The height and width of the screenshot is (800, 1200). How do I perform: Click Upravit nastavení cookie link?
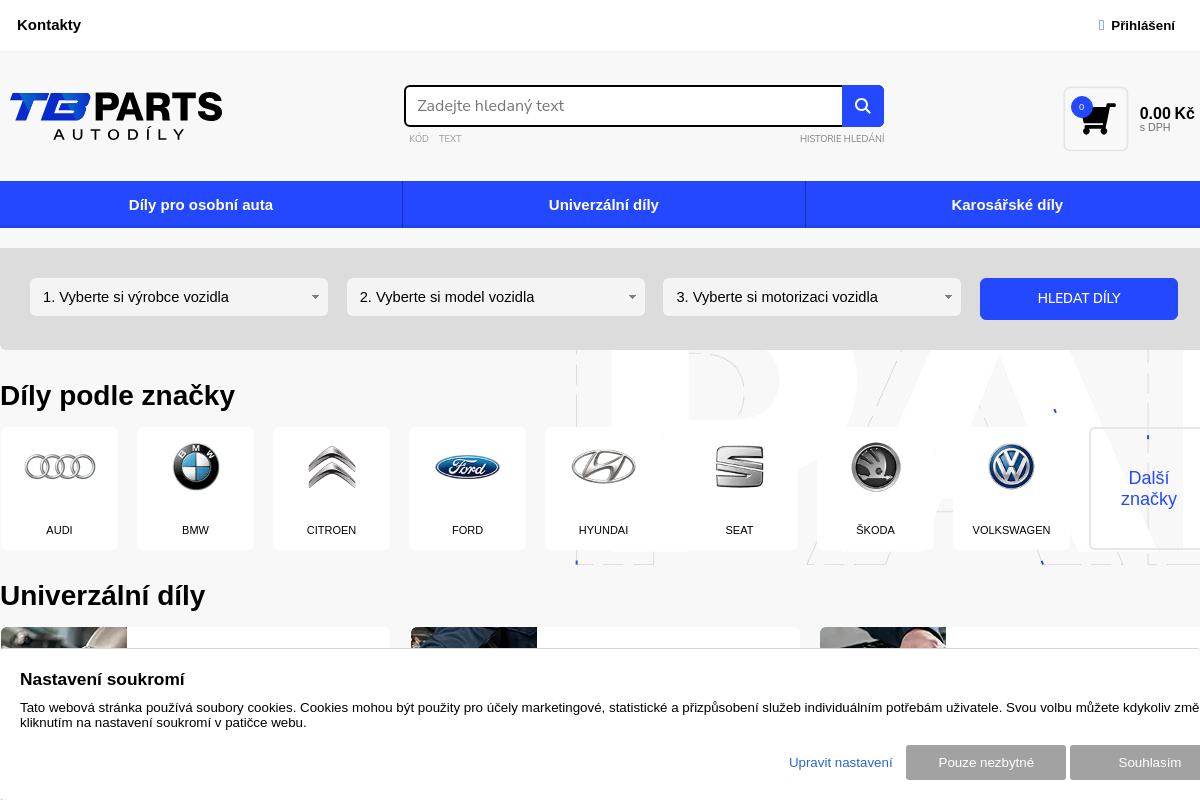coord(841,762)
